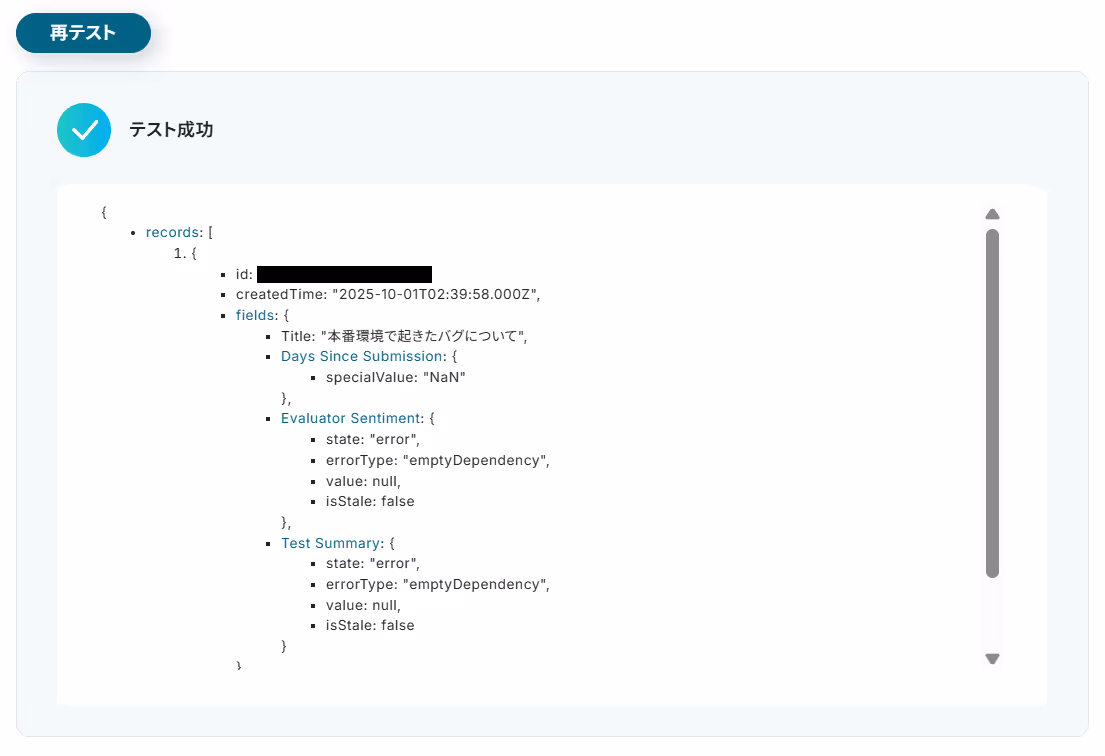Select the テスト成功 heading text

pyautogui.click(x=171, y=130)
